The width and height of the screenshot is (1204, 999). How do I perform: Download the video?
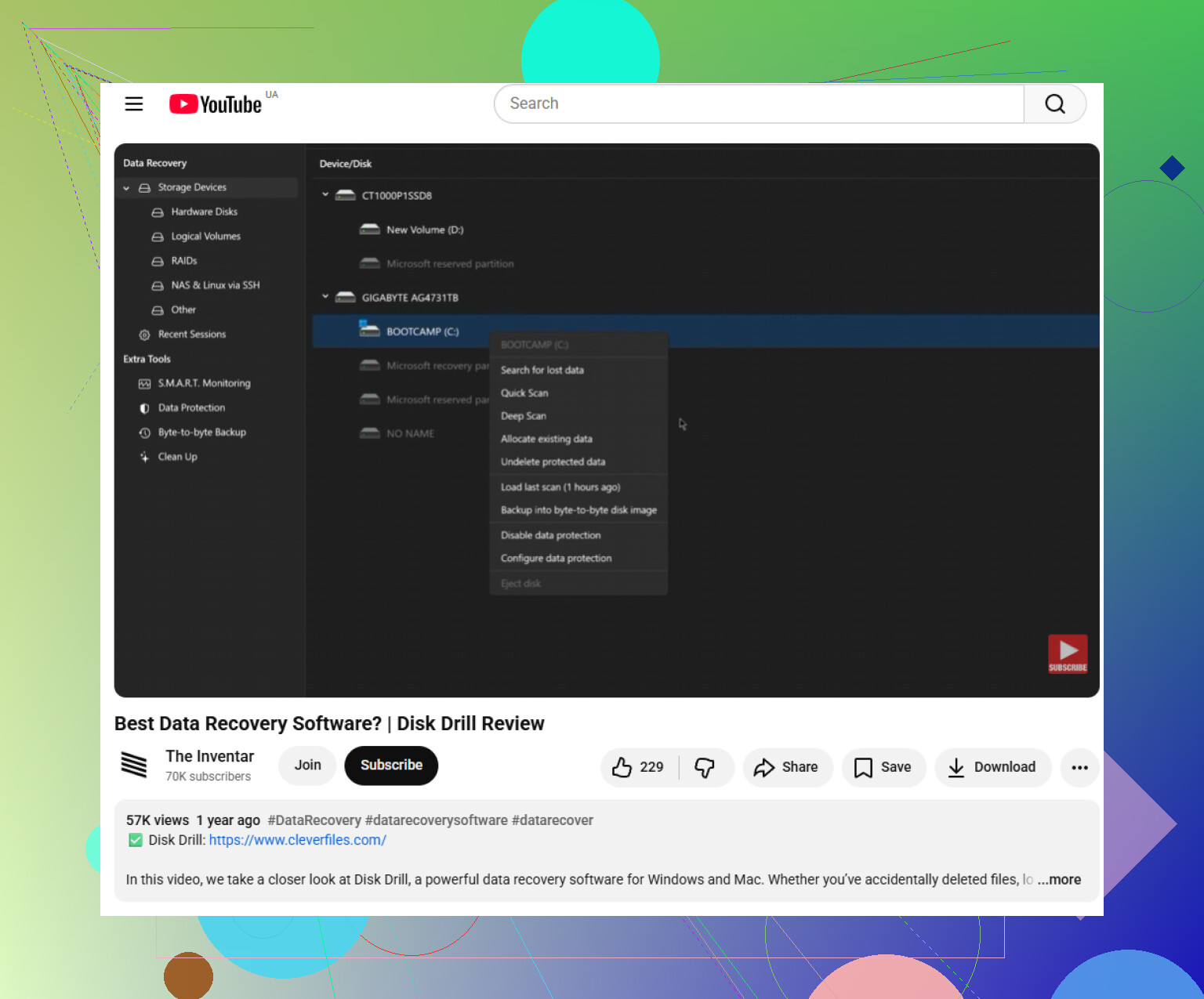[992, 767]
